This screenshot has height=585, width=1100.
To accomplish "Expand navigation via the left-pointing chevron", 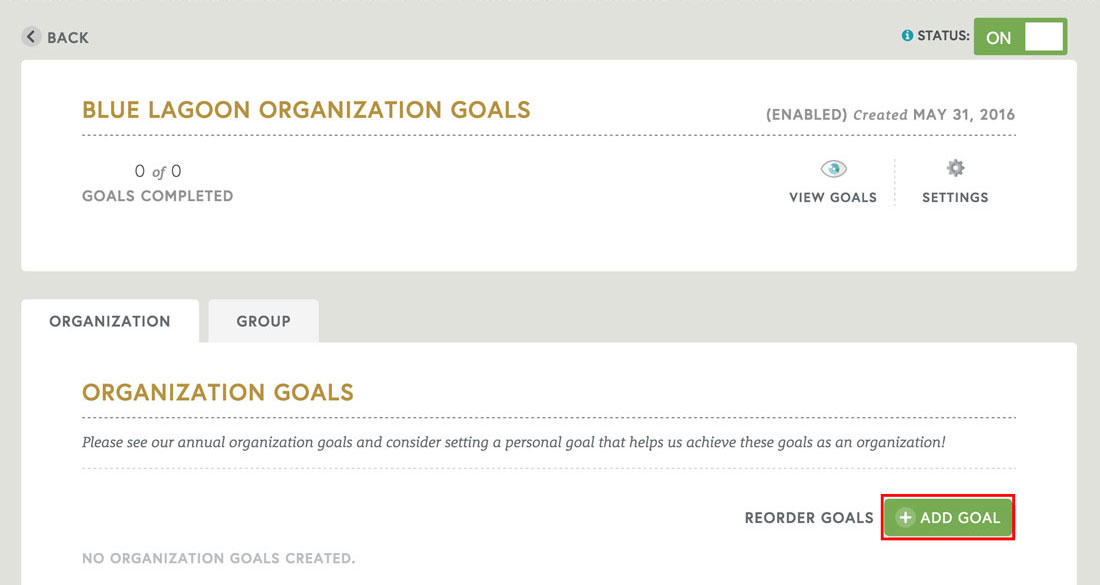I will [31, 36].
